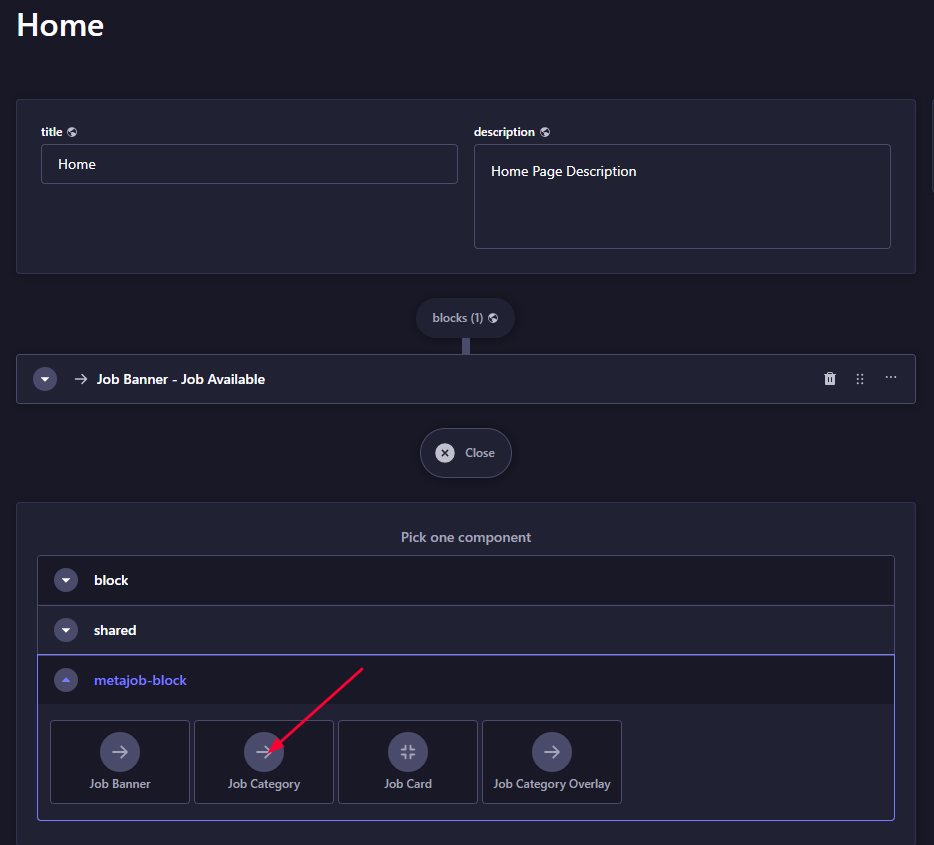Delete the Job Banner block using the trash icon

829,379
